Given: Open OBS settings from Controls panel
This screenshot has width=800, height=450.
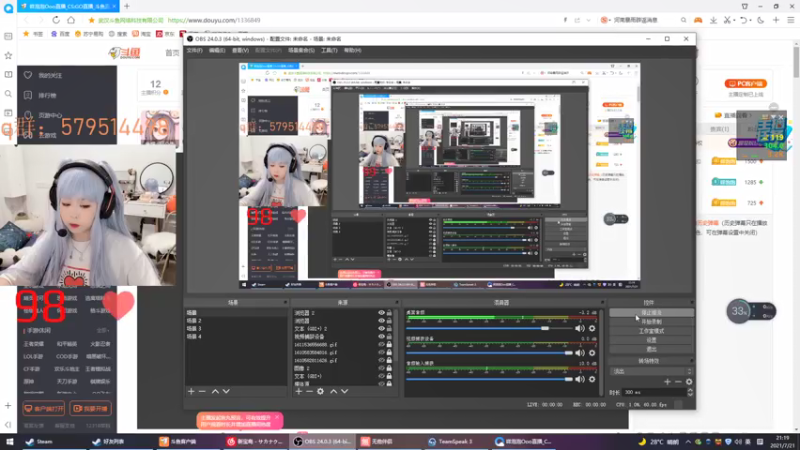Looking at the screenshot, I should point(651,340).
